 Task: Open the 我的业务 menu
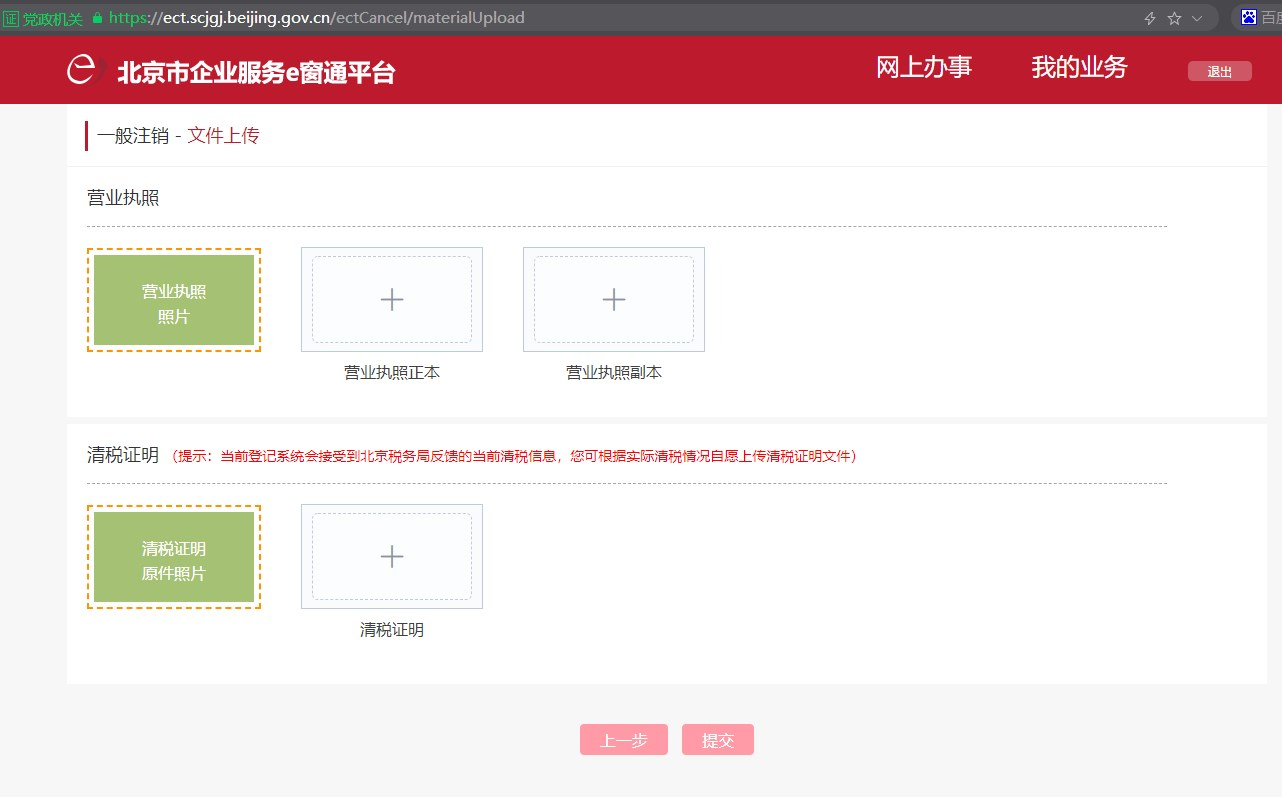click(1079, 67)
